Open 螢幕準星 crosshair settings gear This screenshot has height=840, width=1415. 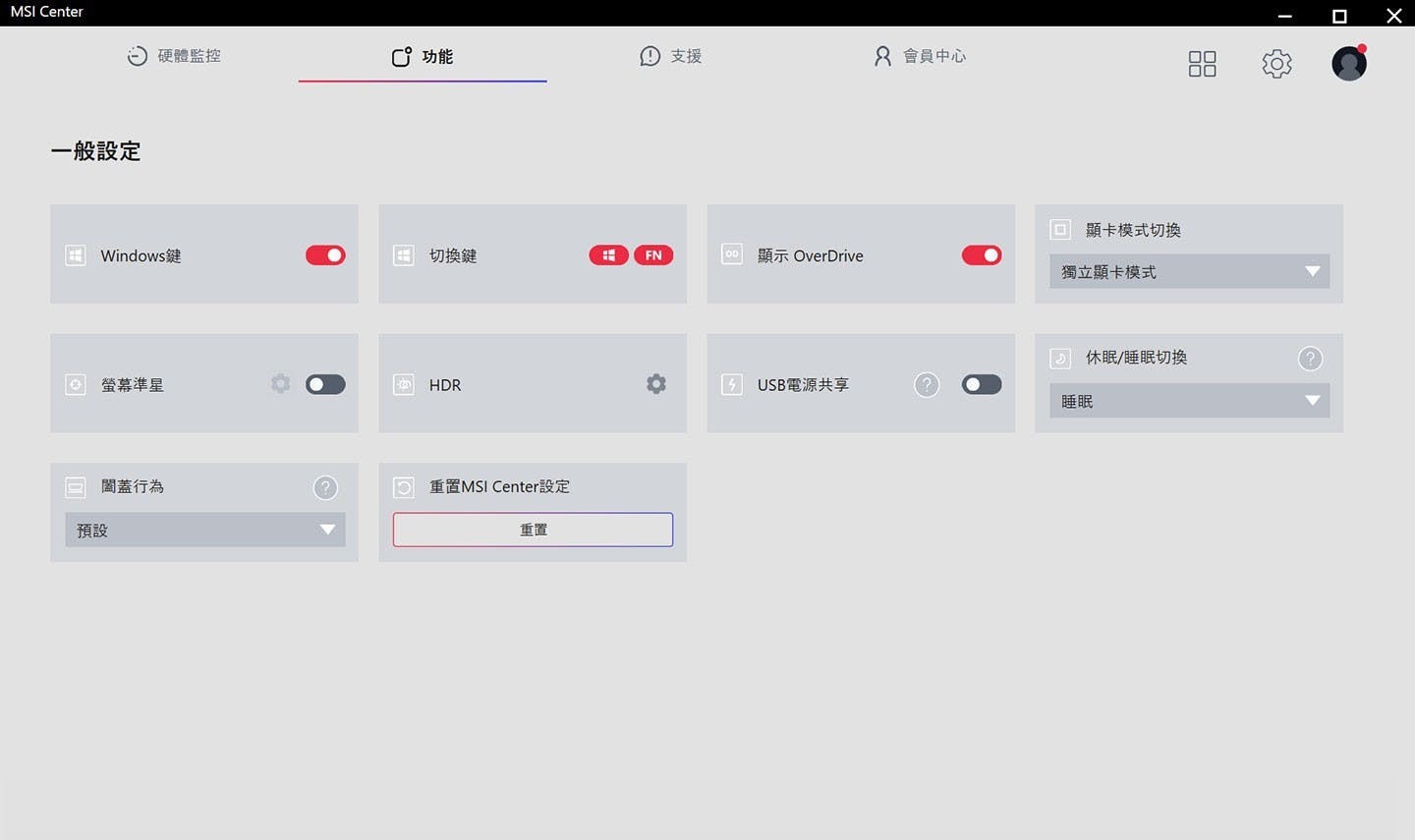coord(281,384)
